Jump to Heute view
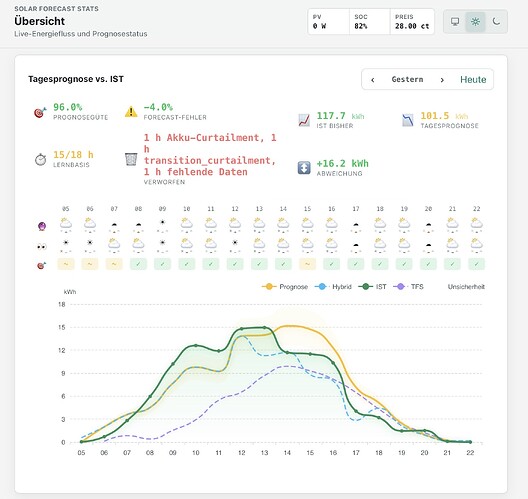The height and width of the screenshot is (499, 528). [x=473, y=79]
